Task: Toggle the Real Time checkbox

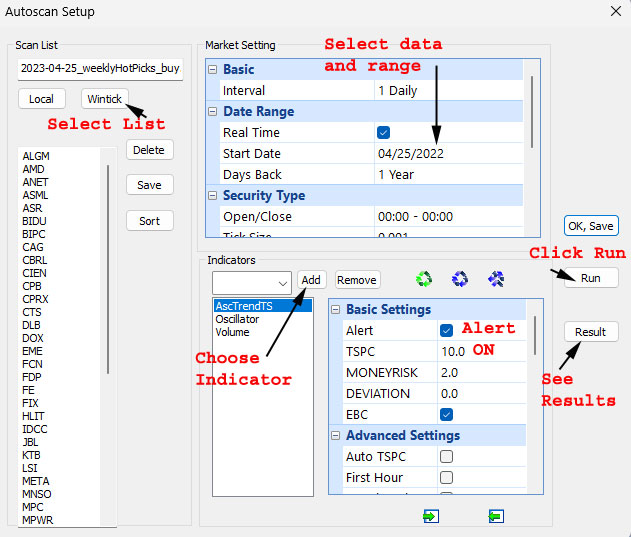Action: click(x=383, y=132)
